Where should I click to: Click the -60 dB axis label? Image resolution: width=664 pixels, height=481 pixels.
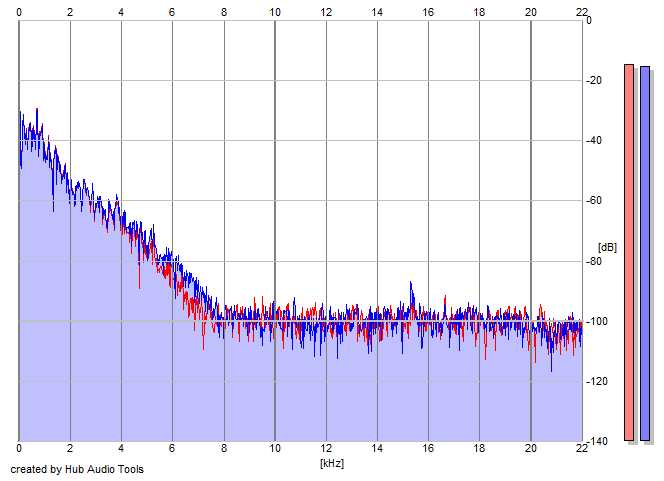[x=594, y=201]
